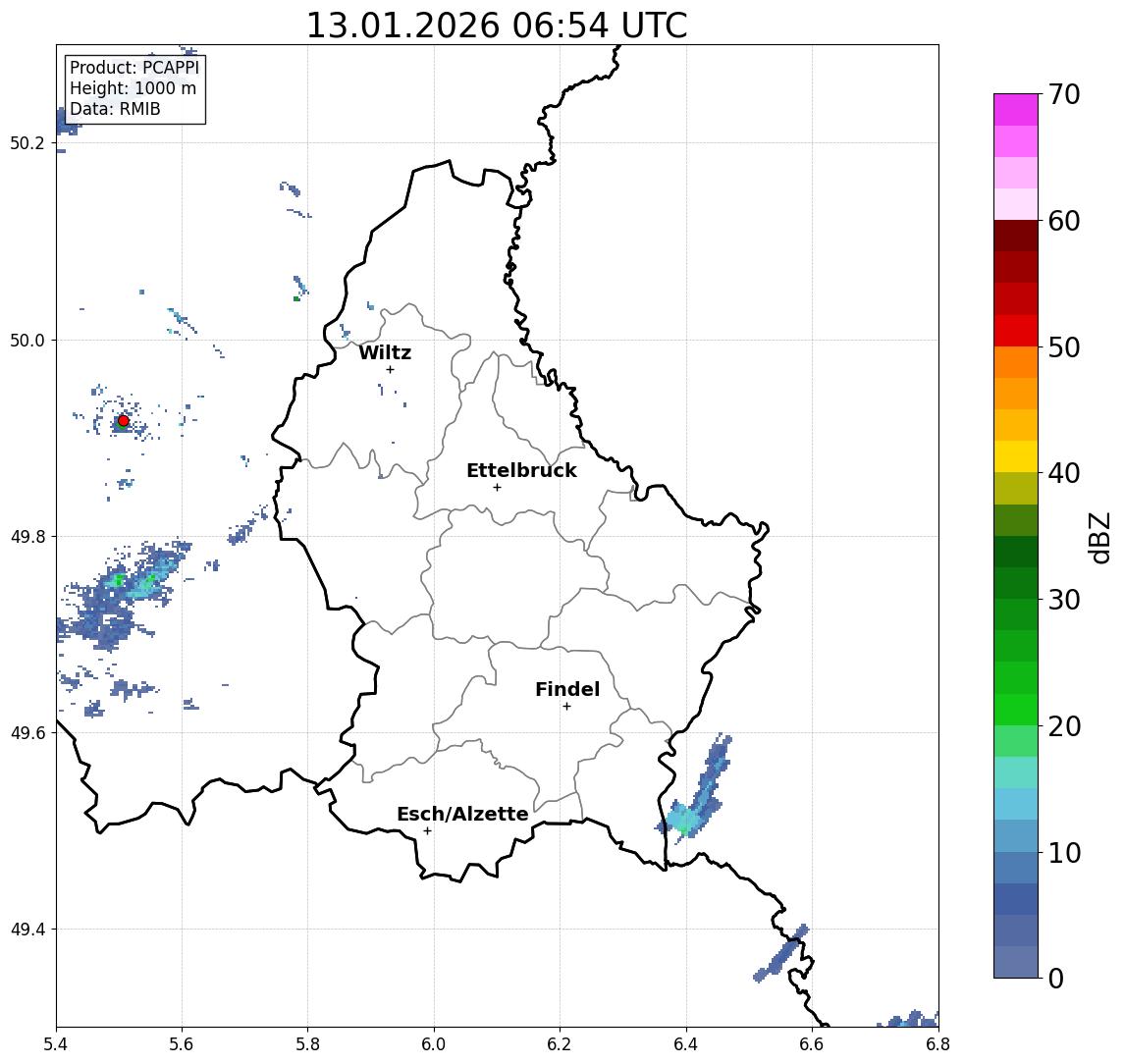1124x1064 pixels.
Task: Click the 60 tick label on colorbar
Action: coord(1064,221)
